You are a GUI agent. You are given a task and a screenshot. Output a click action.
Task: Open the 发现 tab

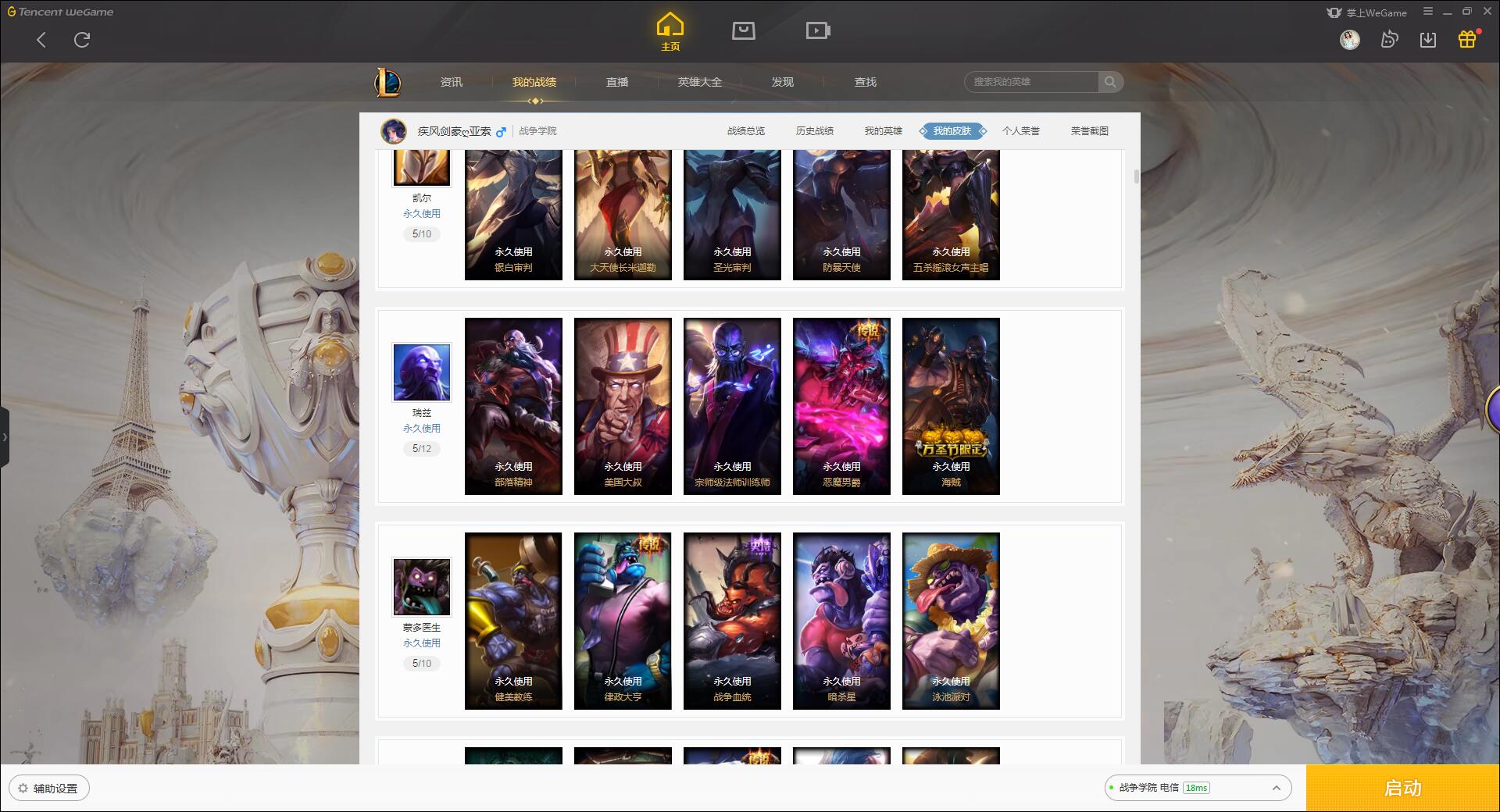click(783, 82)
